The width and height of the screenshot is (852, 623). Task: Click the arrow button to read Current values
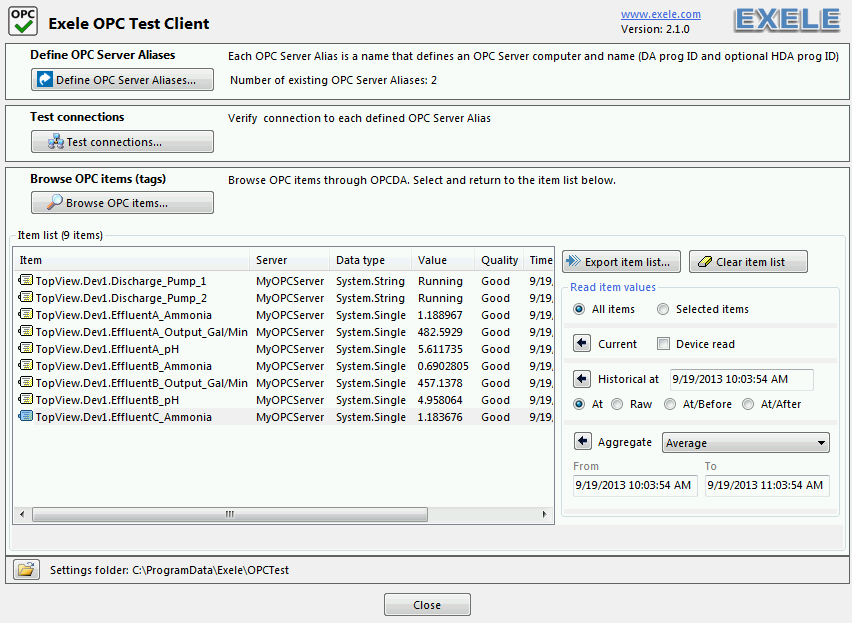point(582,343)
